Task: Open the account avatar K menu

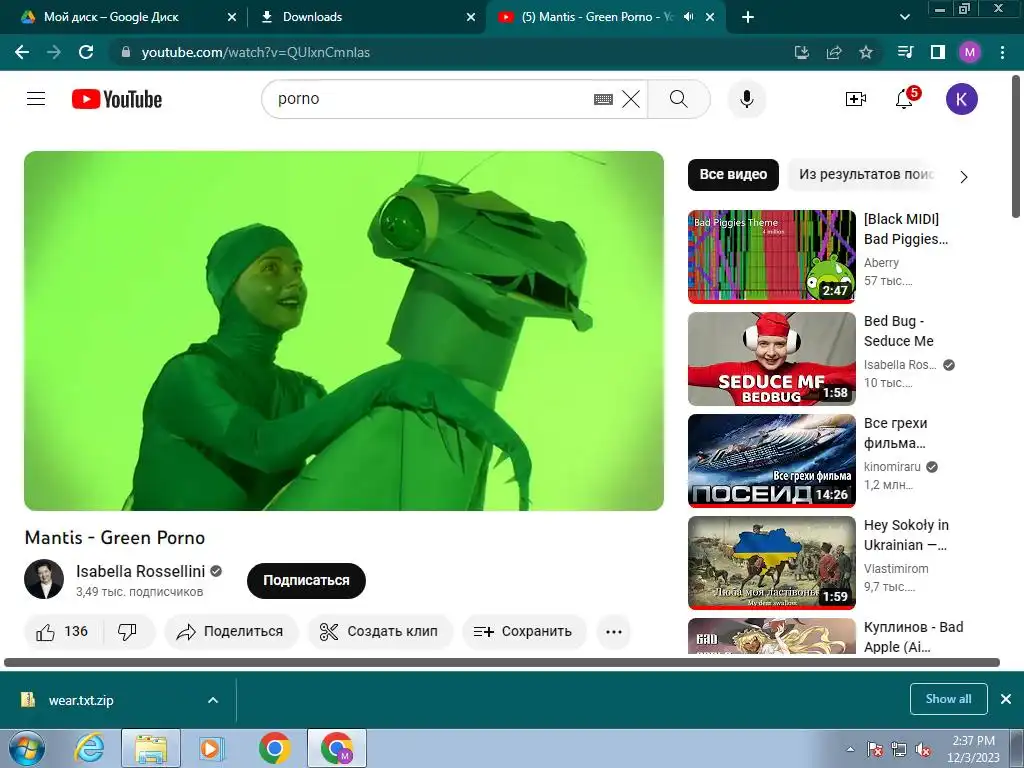Action: click(x=961, y=99)
